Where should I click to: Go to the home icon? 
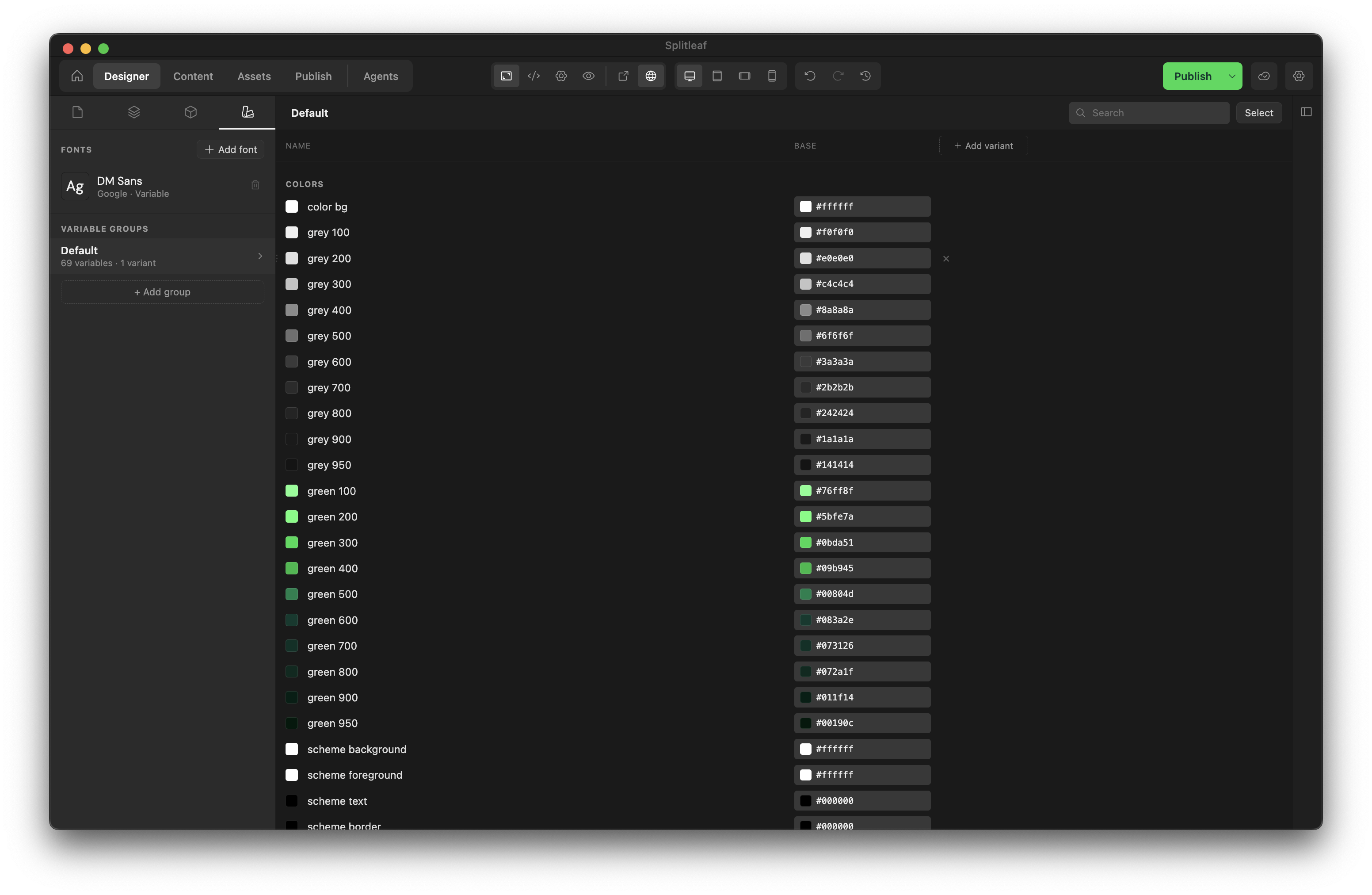(77, 76)
